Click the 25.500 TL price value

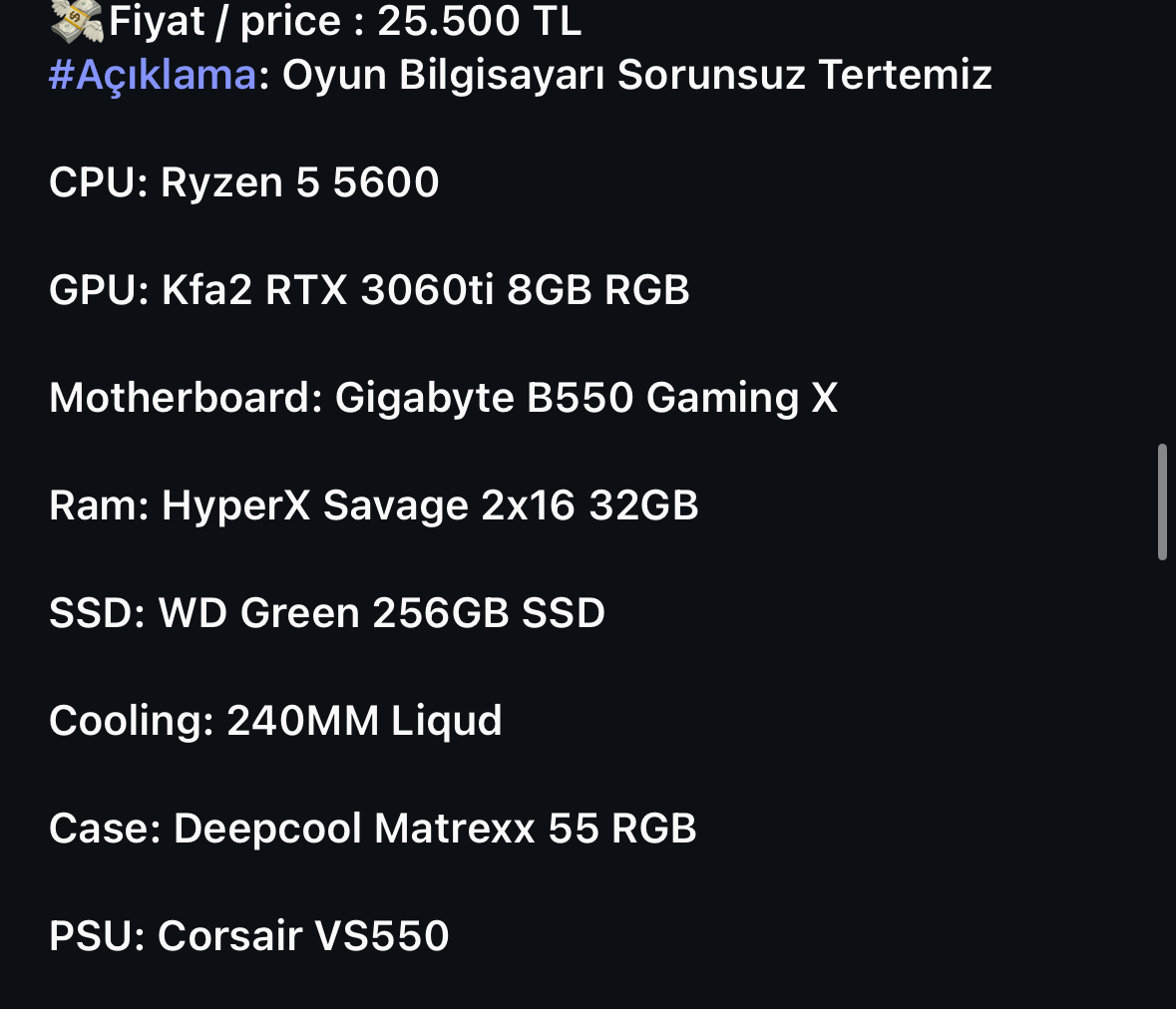pos(479,20)
